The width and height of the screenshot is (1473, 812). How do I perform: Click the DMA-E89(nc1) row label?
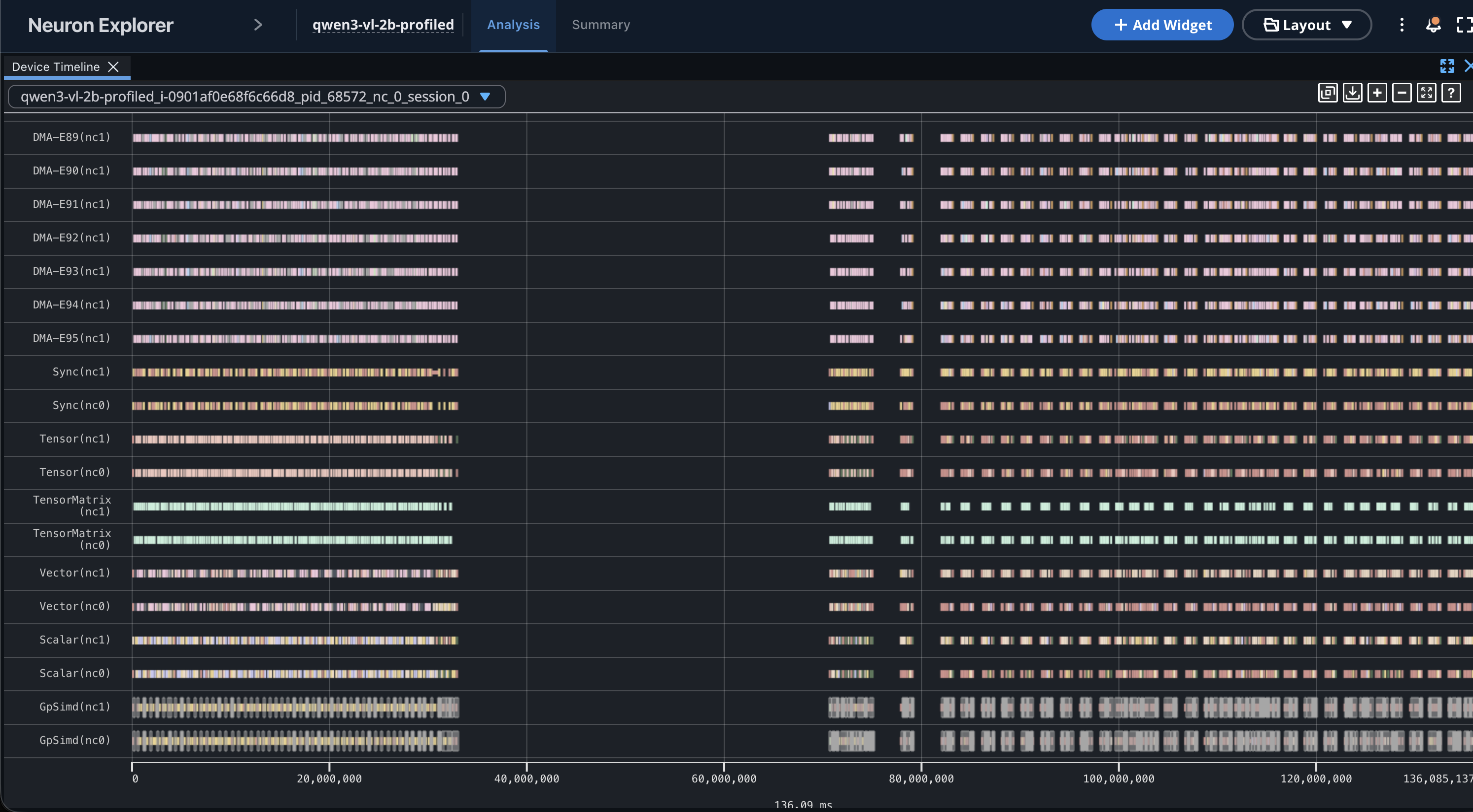tap(71, 137)
